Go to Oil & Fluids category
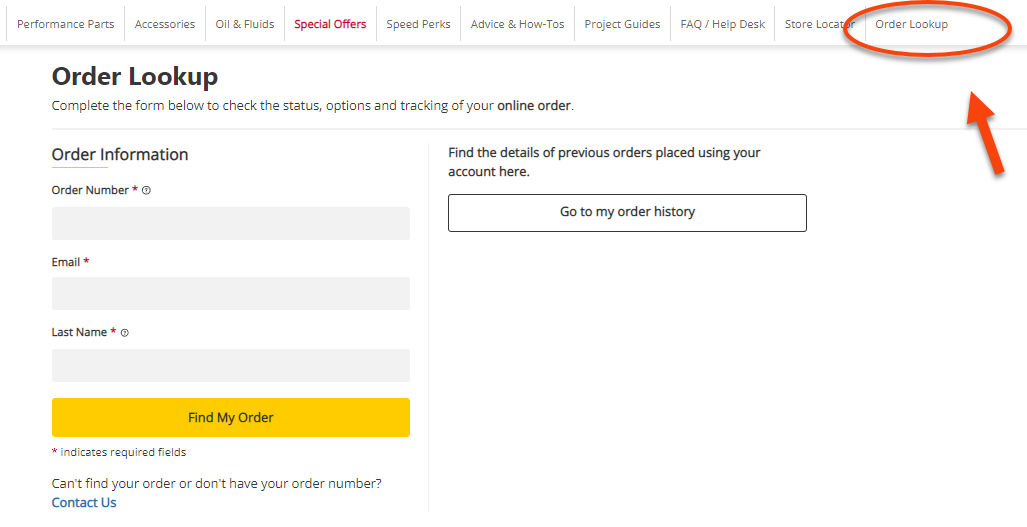Screen dimensions: 1027x527 [245, 24]
